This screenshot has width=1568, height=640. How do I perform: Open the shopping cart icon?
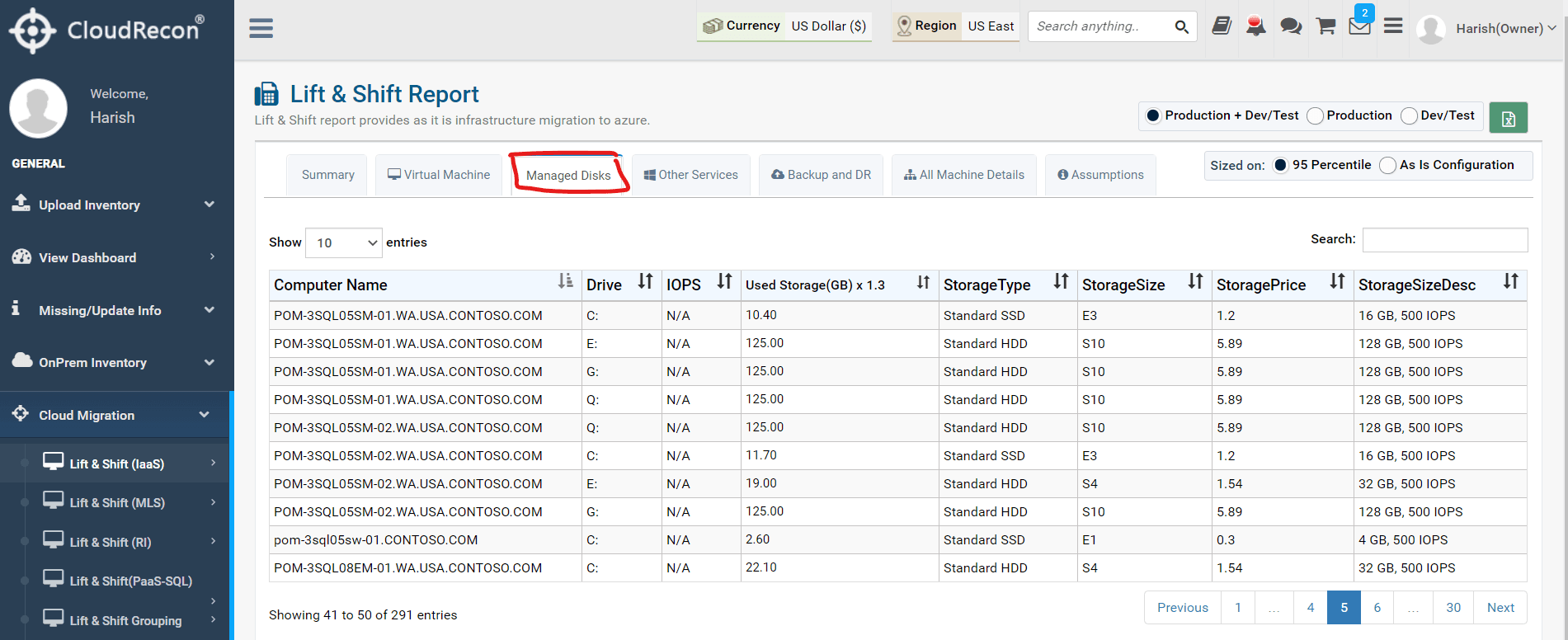tap(1326, 26)
